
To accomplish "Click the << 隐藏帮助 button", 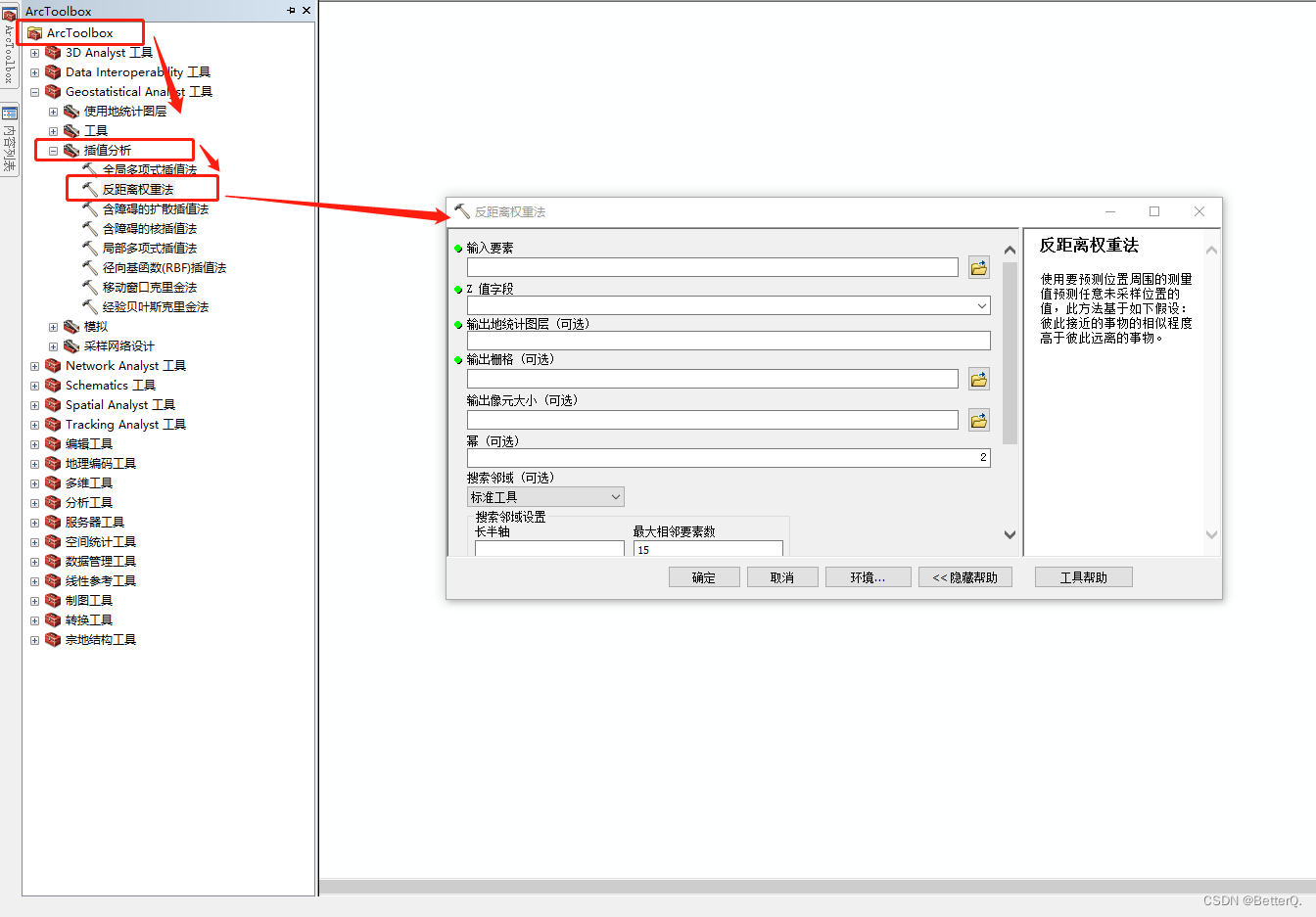I will click(x=965, y=577).
